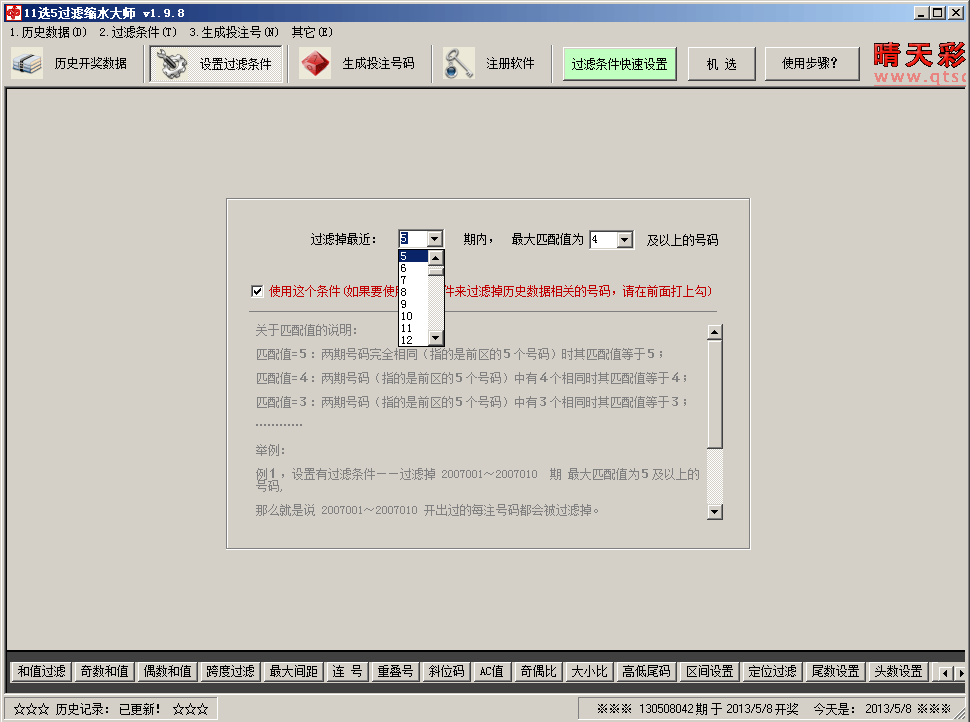Click the app icon in title bar
Image resolution: width=970 pixels, height=722 pixels.
click(x=13, y=12)
